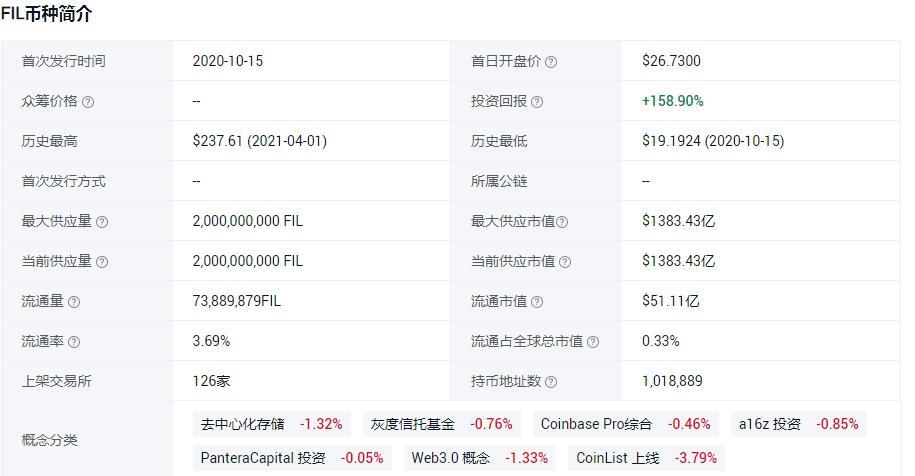
Task: Click help icon beside 持币地址数
Action: coord(551,382)
